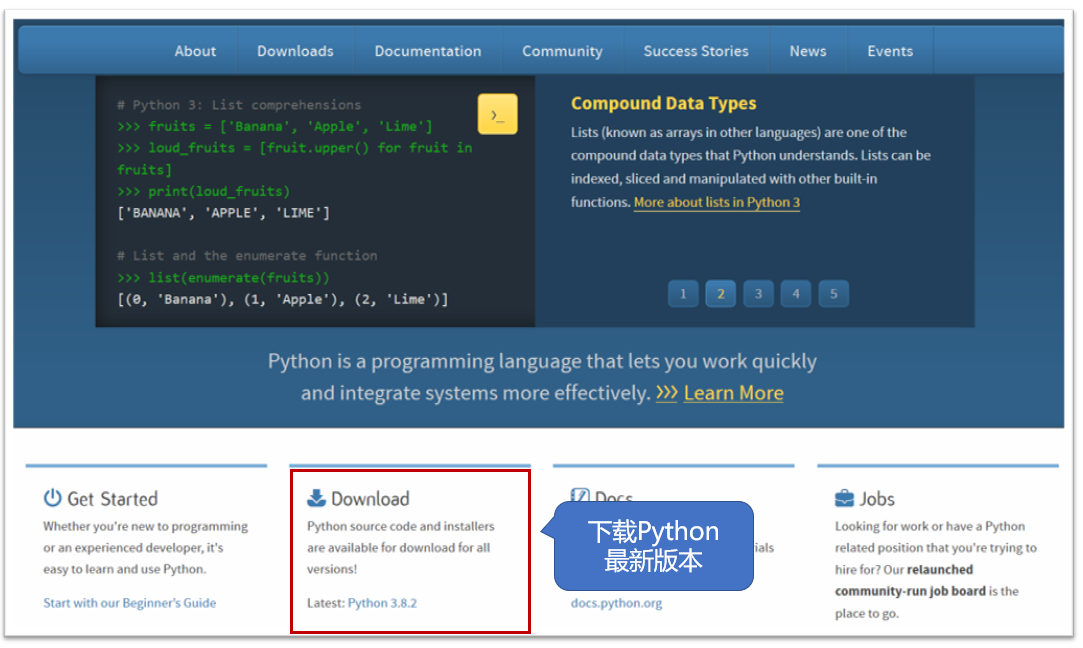Viewport: 1083px width, 648px height.
Task: Click the print(loud_fruits) code line
Action: (x=204, y=191)
